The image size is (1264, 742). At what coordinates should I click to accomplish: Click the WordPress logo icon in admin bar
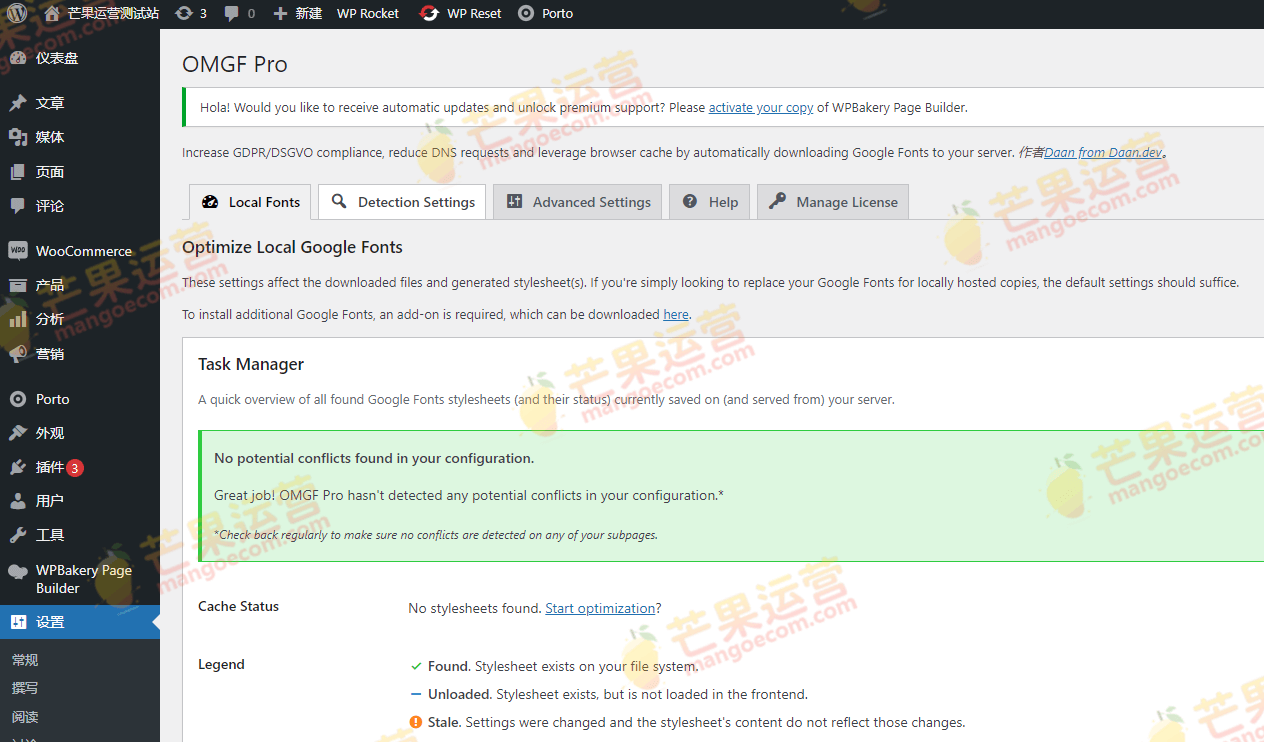[x=17, y=13]
